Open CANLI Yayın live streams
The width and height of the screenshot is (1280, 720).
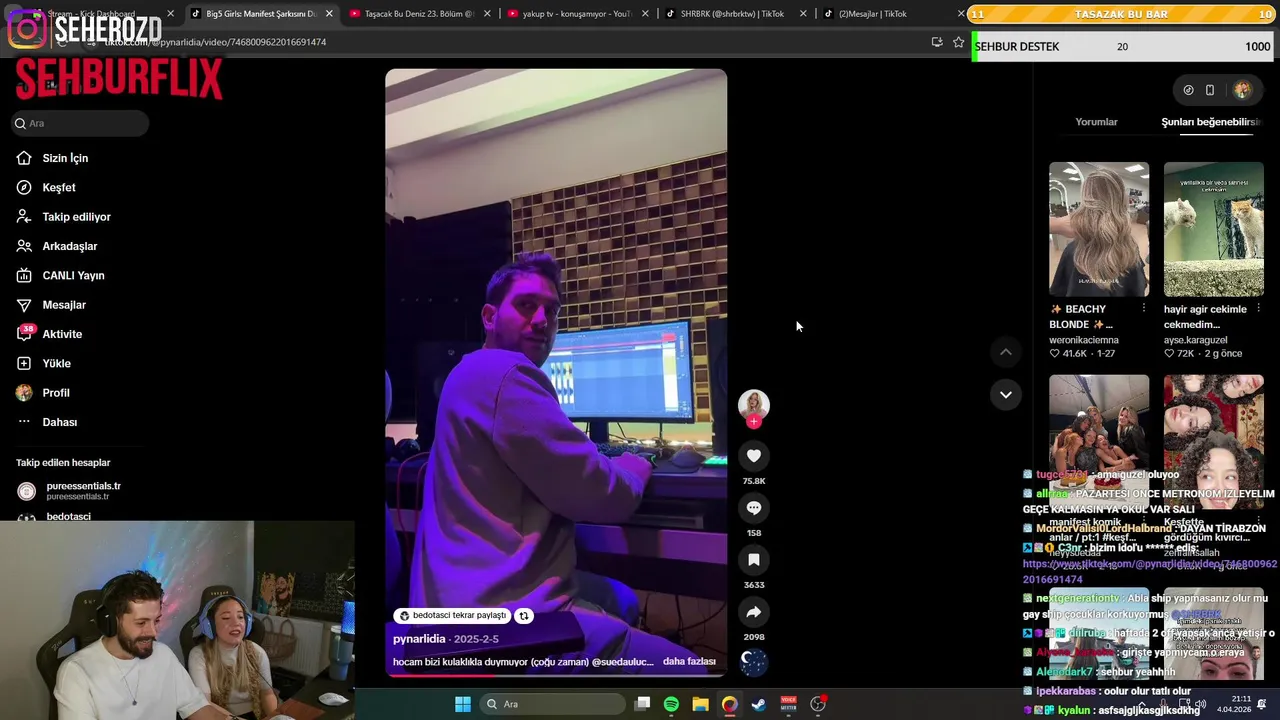(73, 275)
